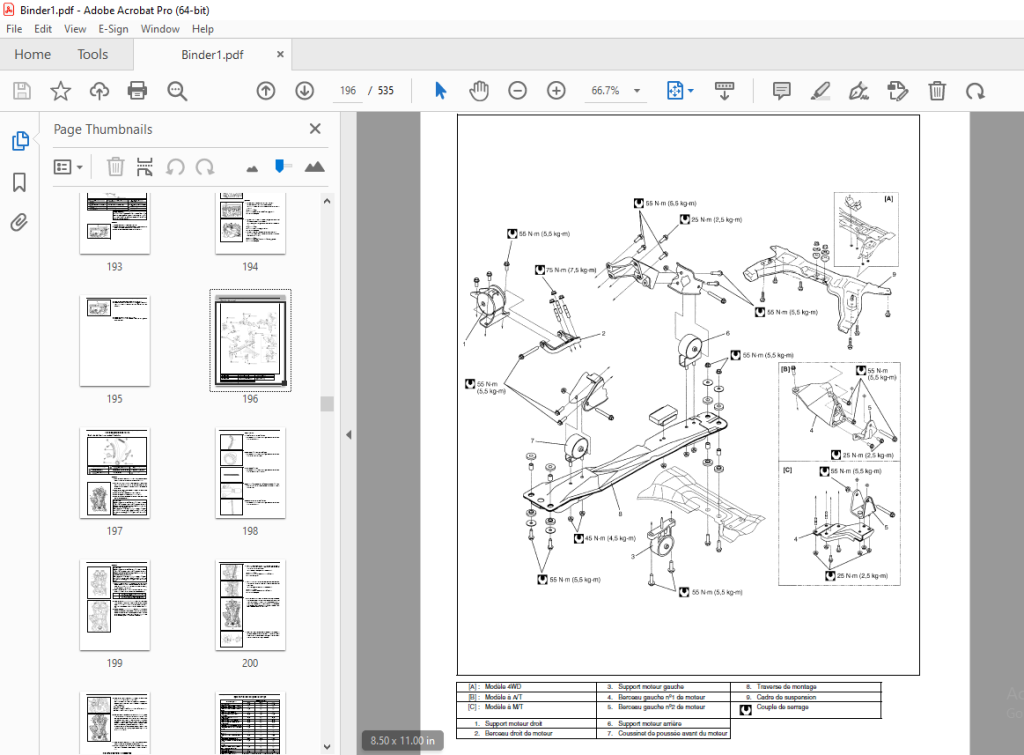The height and width of the screenshot is (755, 1024).
Task: Close the Page Thumbnails panel
Action: tap(315, 129)
